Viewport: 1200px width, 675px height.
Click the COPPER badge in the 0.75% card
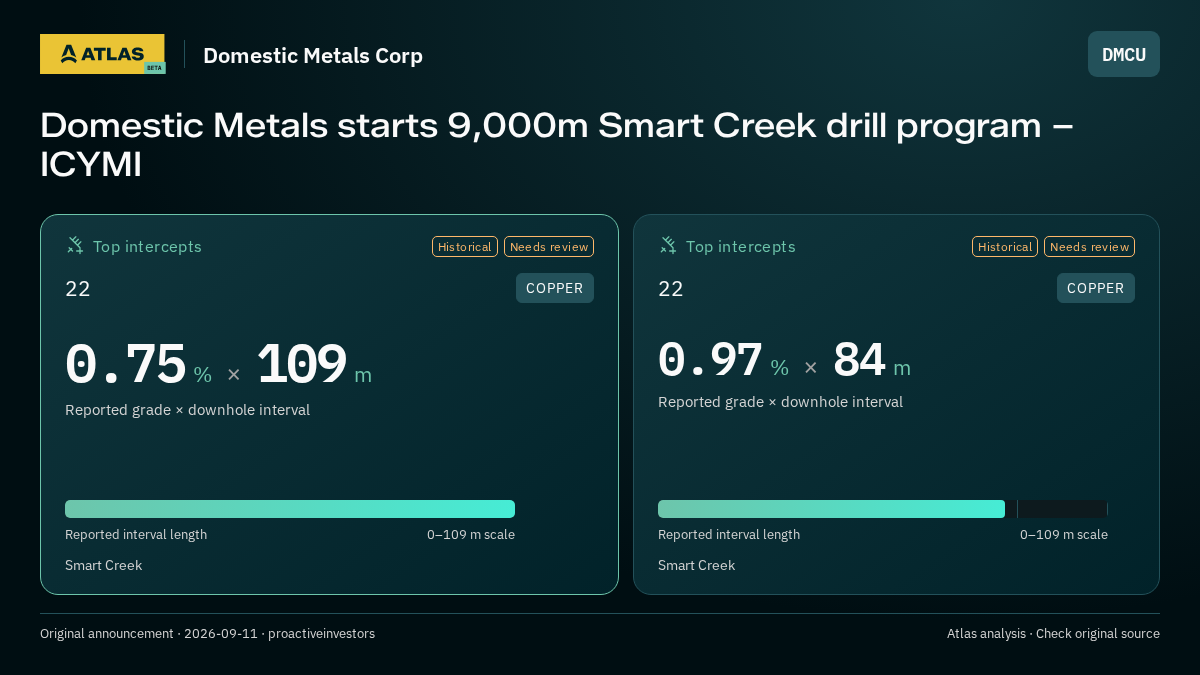click(555, 288)
